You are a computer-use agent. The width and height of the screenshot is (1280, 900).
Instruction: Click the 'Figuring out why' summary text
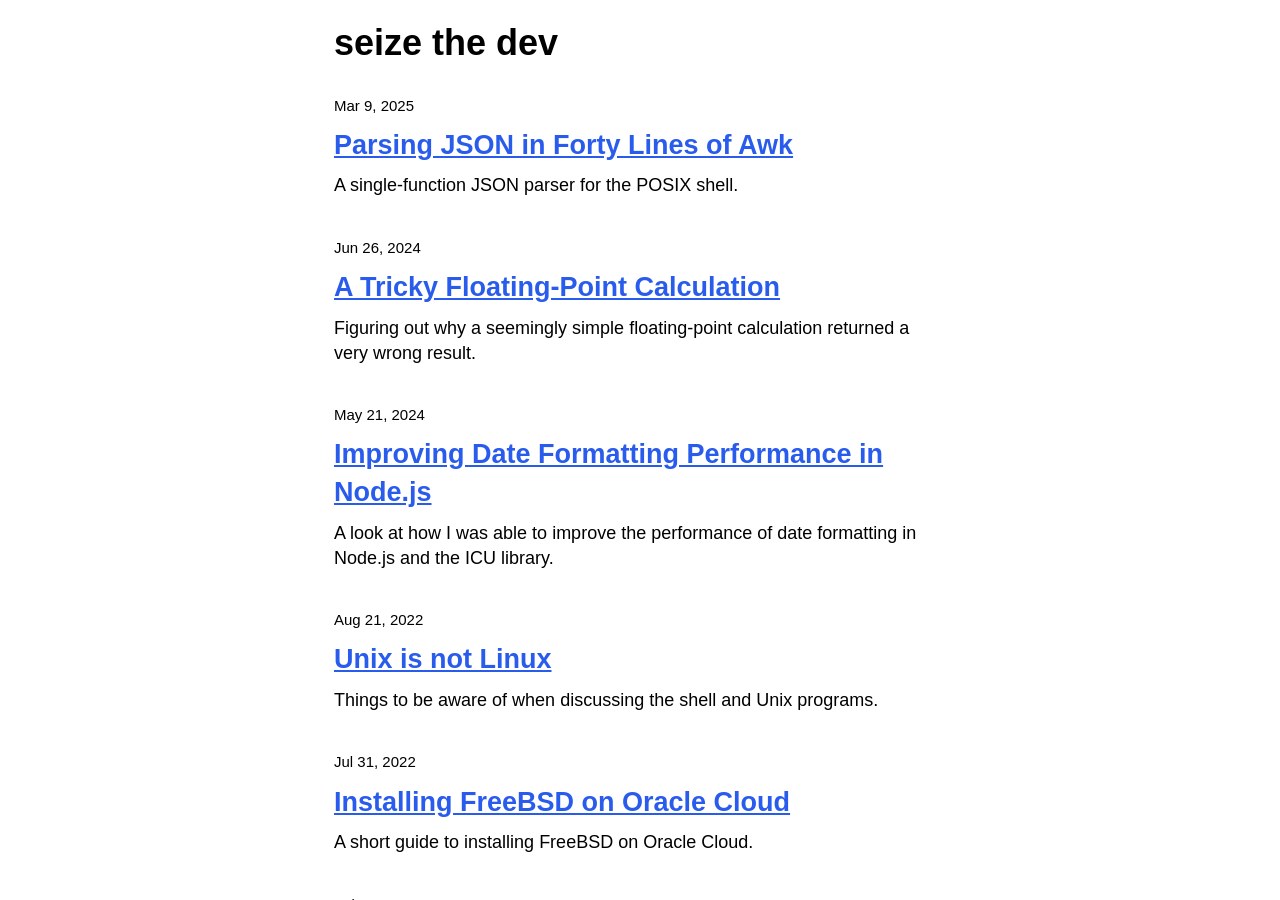click(x=621, y=328)
